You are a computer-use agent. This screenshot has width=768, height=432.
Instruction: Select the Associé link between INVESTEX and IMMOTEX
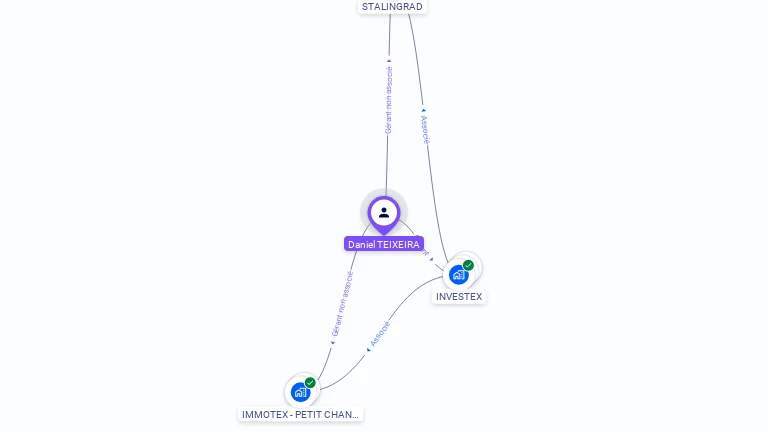[380, 334]
